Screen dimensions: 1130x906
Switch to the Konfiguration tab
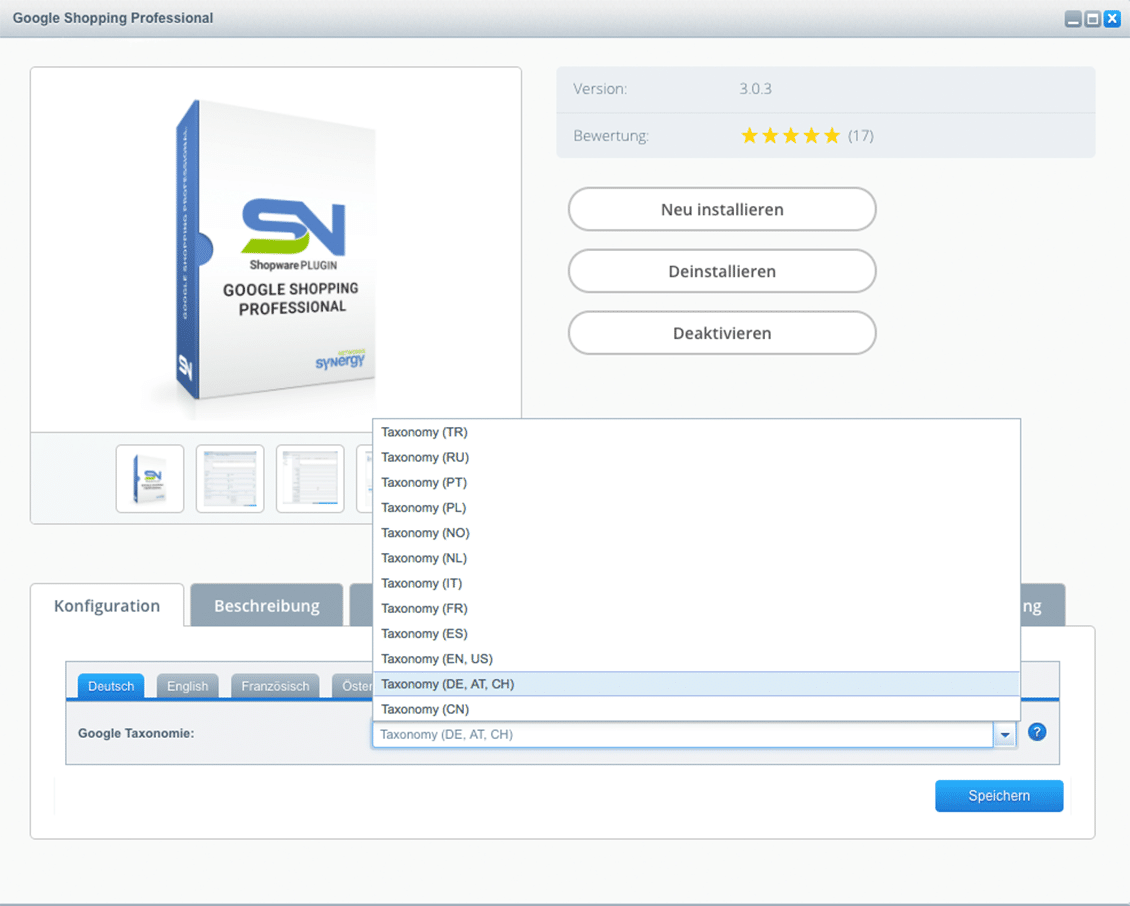pos(107,605)
